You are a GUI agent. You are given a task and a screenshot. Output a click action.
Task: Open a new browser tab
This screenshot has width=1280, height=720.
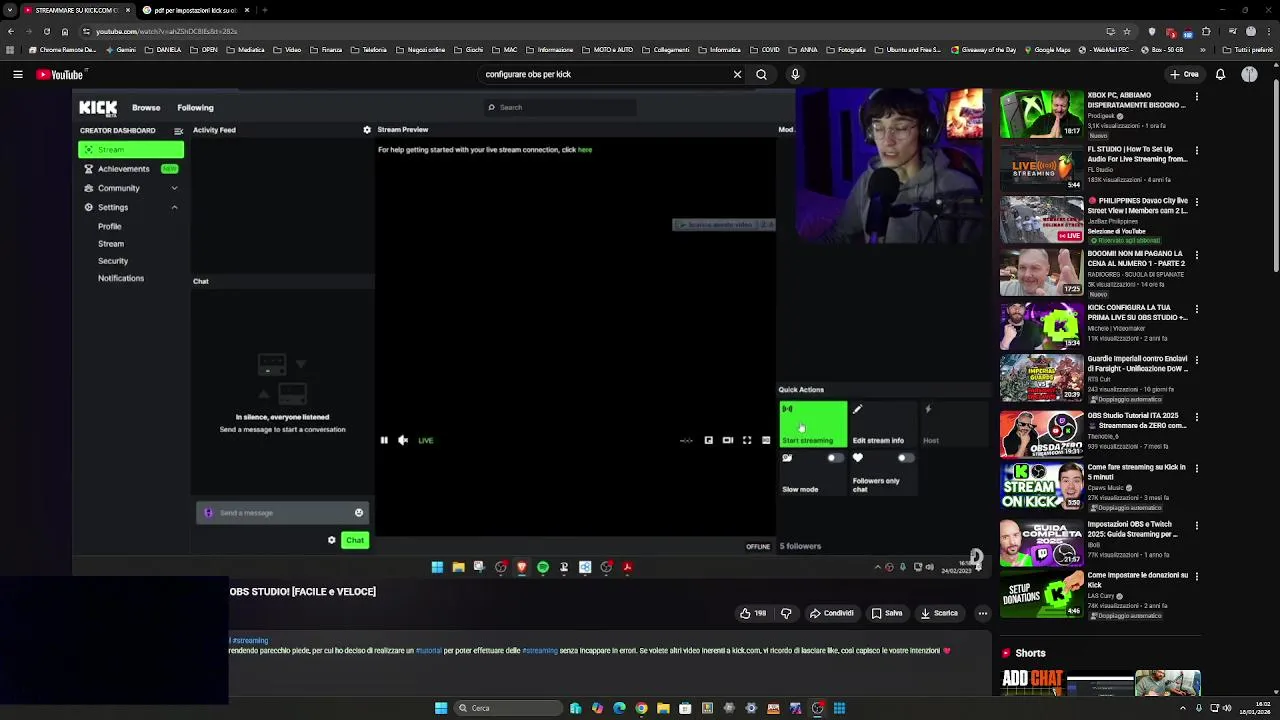264,10
